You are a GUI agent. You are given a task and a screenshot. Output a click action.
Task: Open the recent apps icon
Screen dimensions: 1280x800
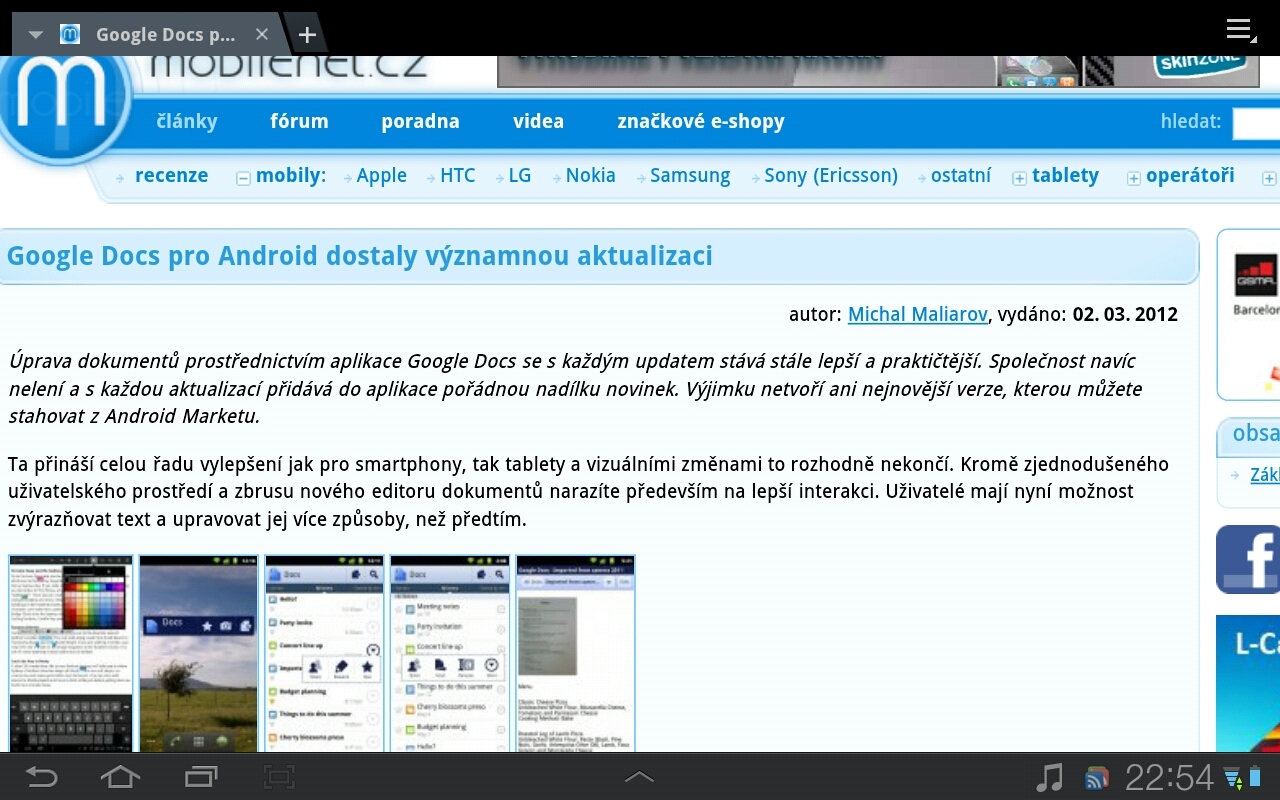click(x=199, y=776)
